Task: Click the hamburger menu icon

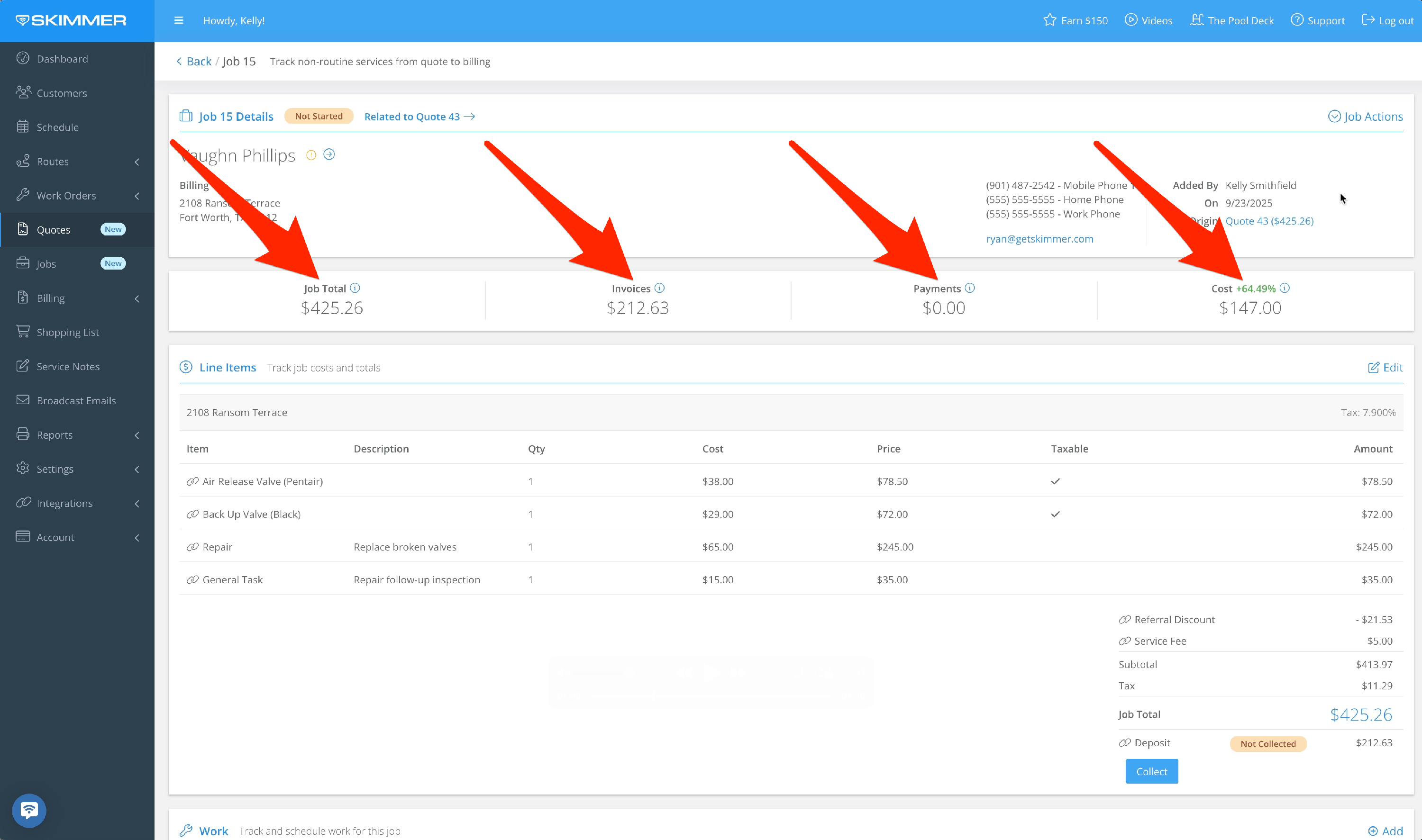Action: point(178,20)
